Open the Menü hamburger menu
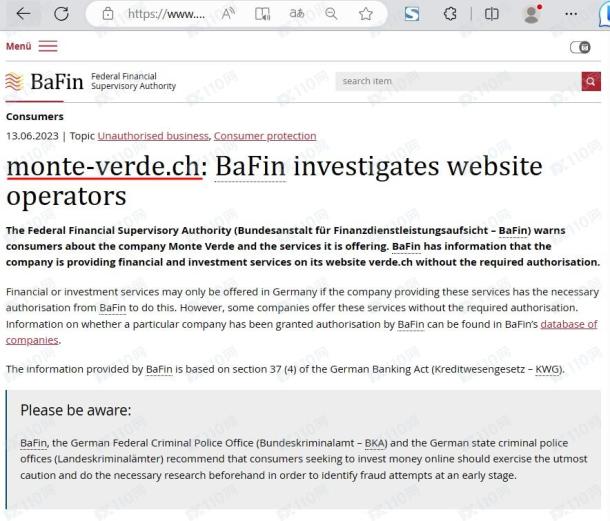The image size is (610, 521). pyautogui.click(x=32, y=46)
